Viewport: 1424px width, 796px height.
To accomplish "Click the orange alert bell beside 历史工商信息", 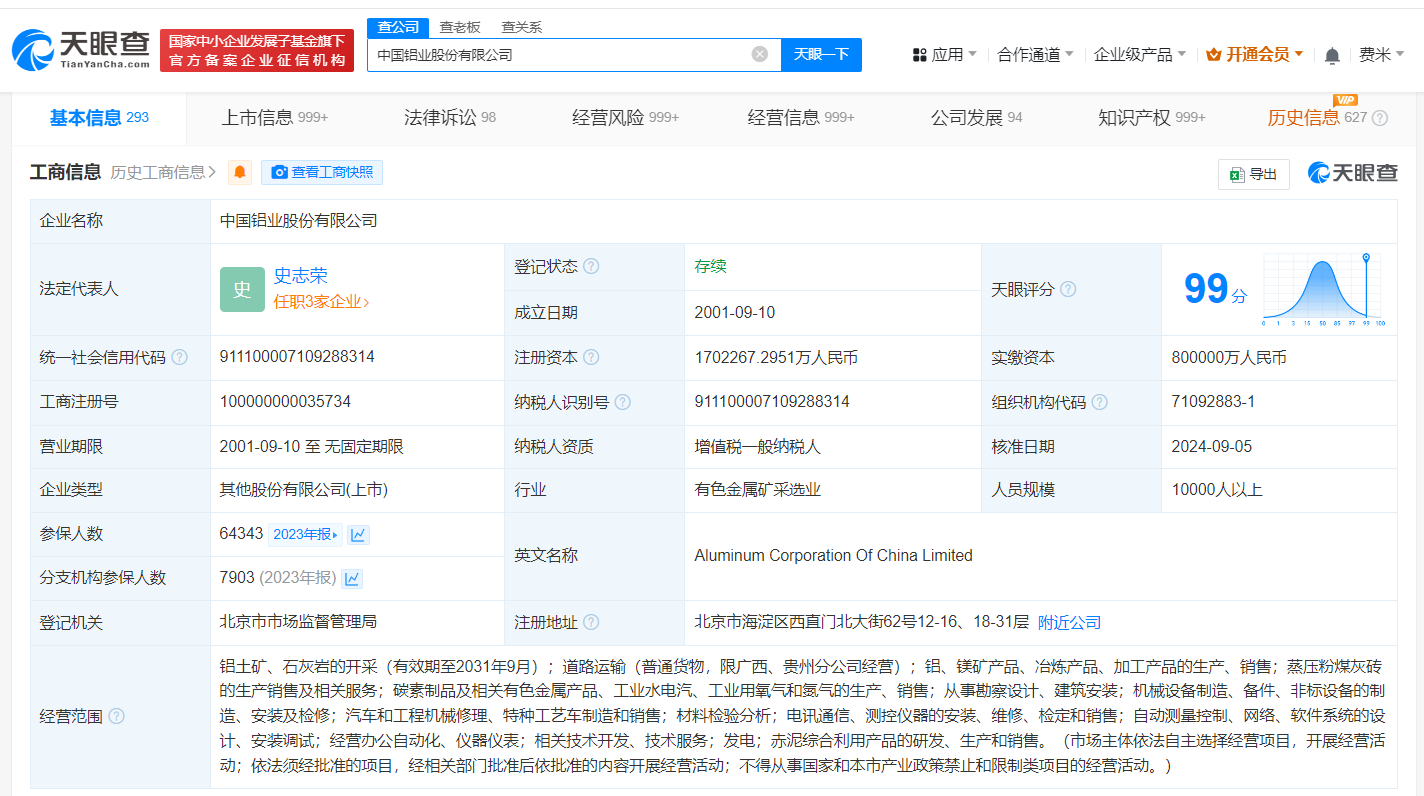I will point(238,172).
